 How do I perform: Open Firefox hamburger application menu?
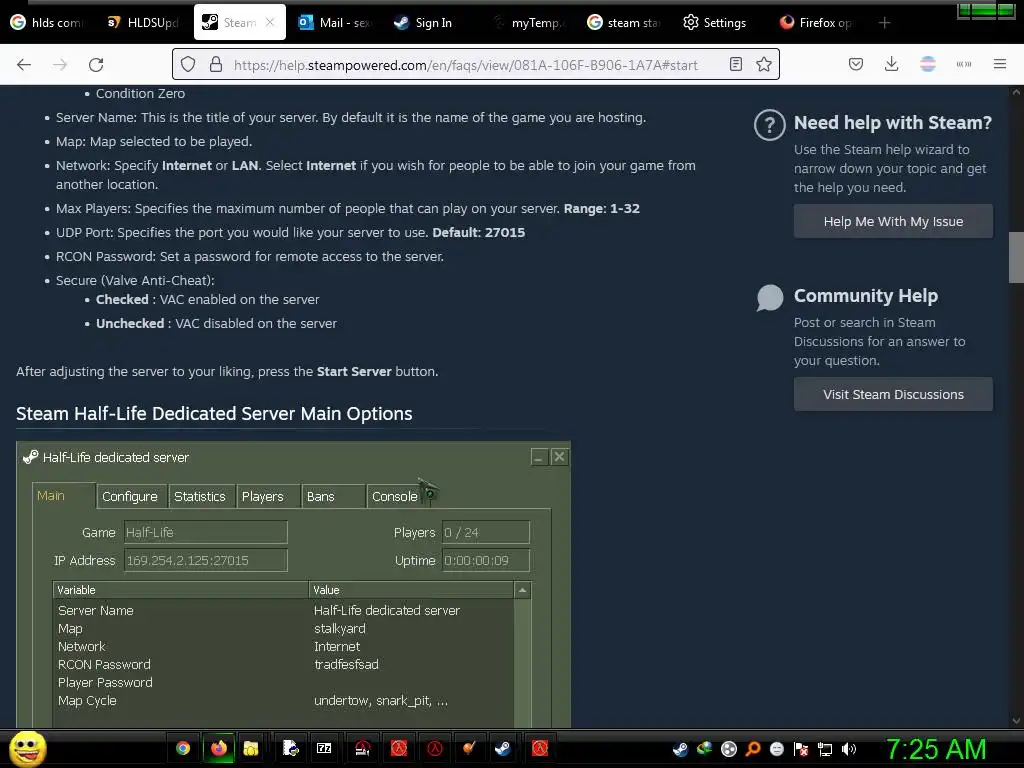pyautogui.click(x=1000, y=64)
